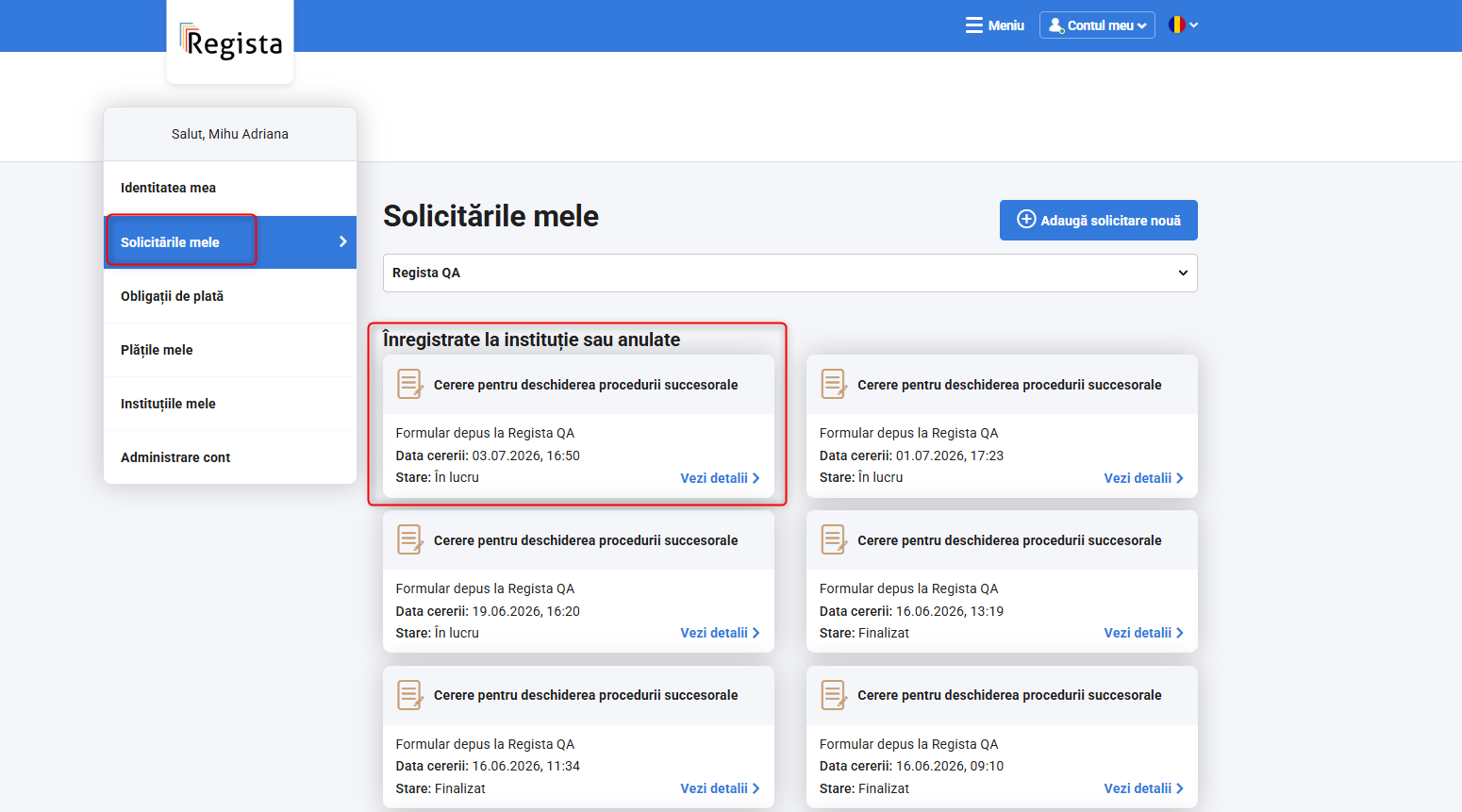Open the Regista QA institution dropdown
Viewport: 1462px width, 812px height.
[790, 273]
